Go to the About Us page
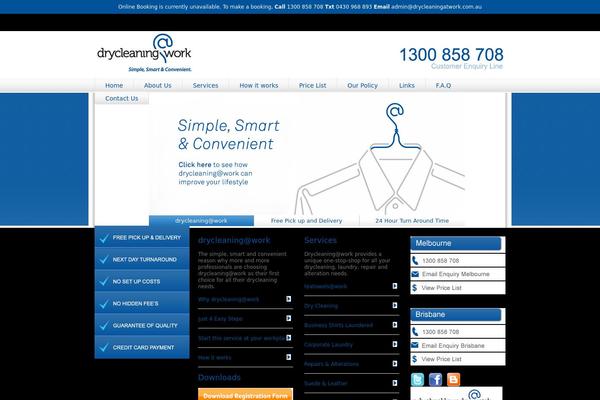Viewport: 600px width, 400px height. click(158, 85)
